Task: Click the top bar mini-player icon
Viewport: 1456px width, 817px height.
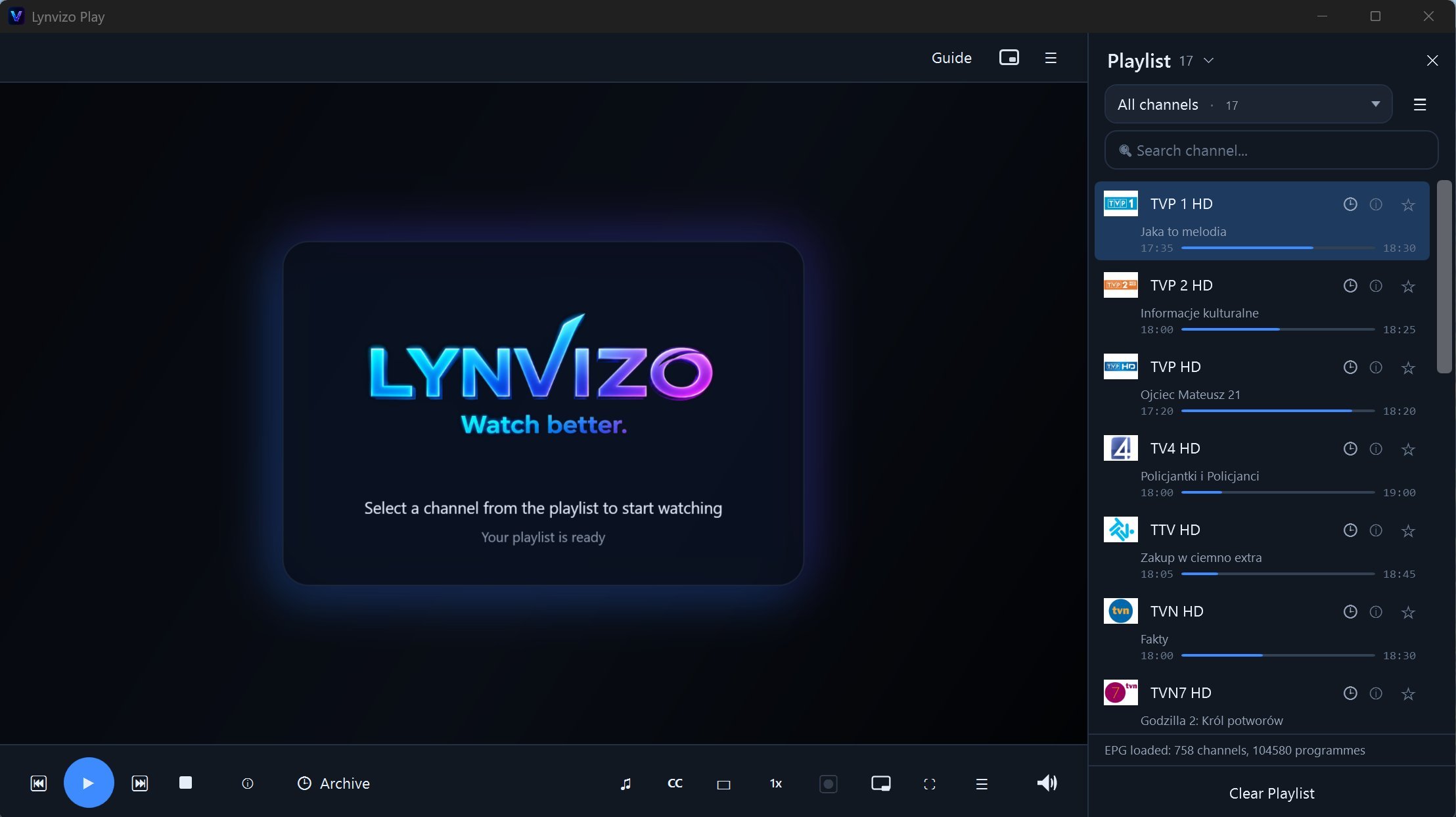Action: (1009, 58)
